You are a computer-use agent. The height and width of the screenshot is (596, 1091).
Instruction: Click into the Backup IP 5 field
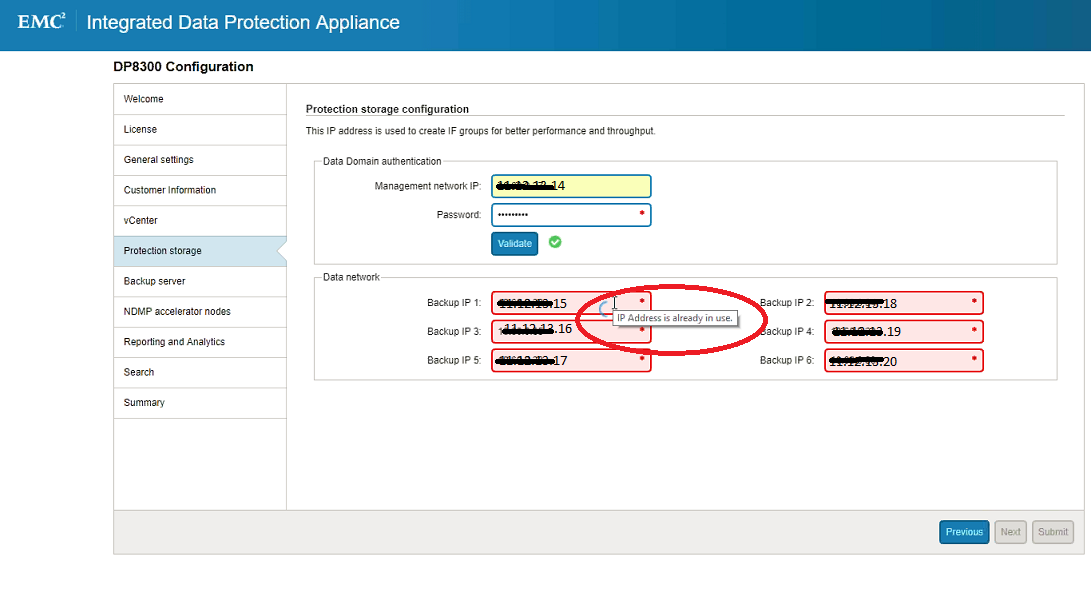(x=570, y=361)
